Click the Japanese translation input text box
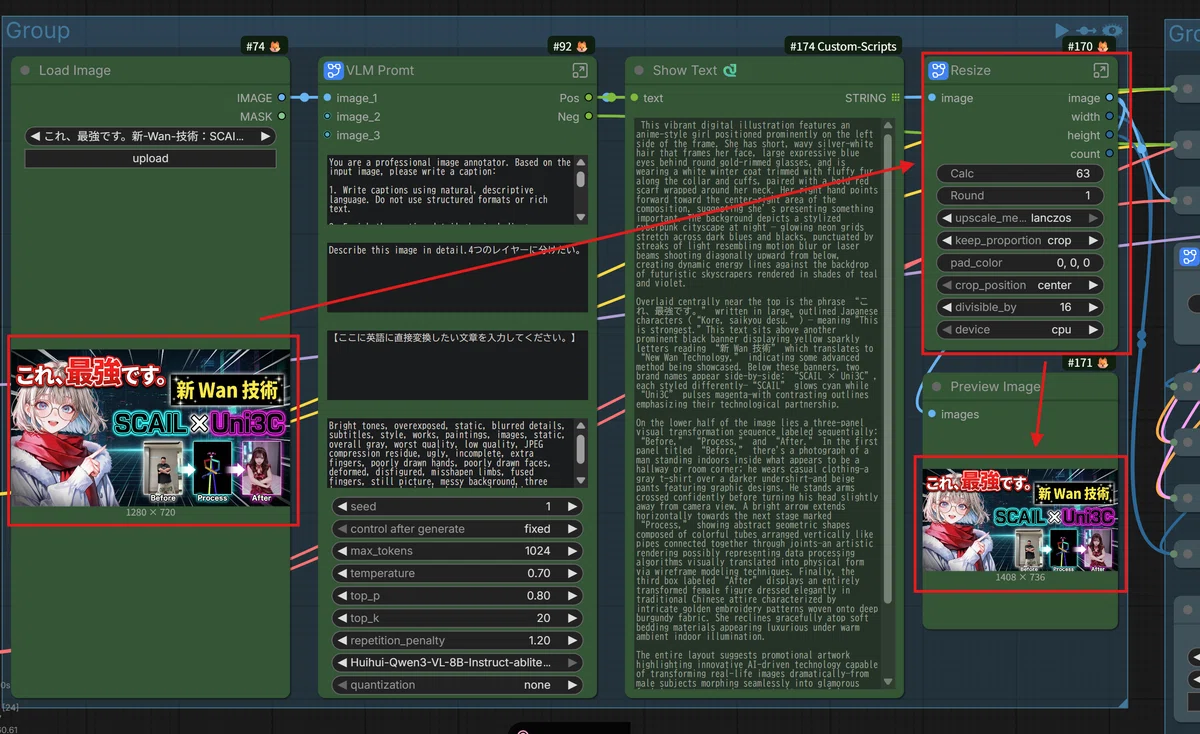This screenshot has width=1200, height=734. click(457, 366)
